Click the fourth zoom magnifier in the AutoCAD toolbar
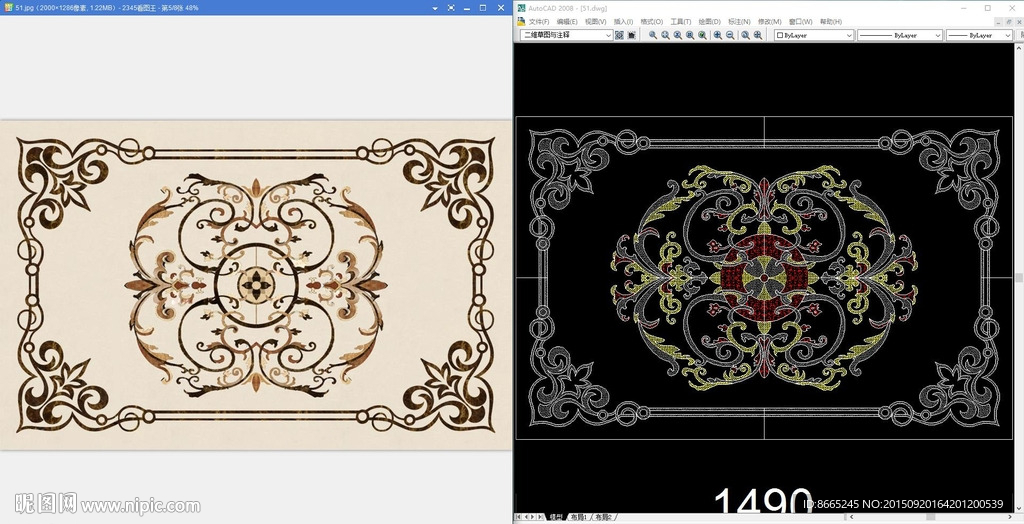This screenshot has height=524, width=1024. (x=690, y=35)
